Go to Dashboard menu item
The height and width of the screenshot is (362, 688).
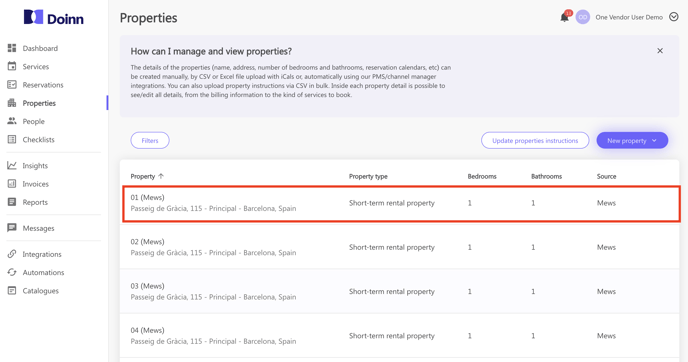click(x=40, y=48)
